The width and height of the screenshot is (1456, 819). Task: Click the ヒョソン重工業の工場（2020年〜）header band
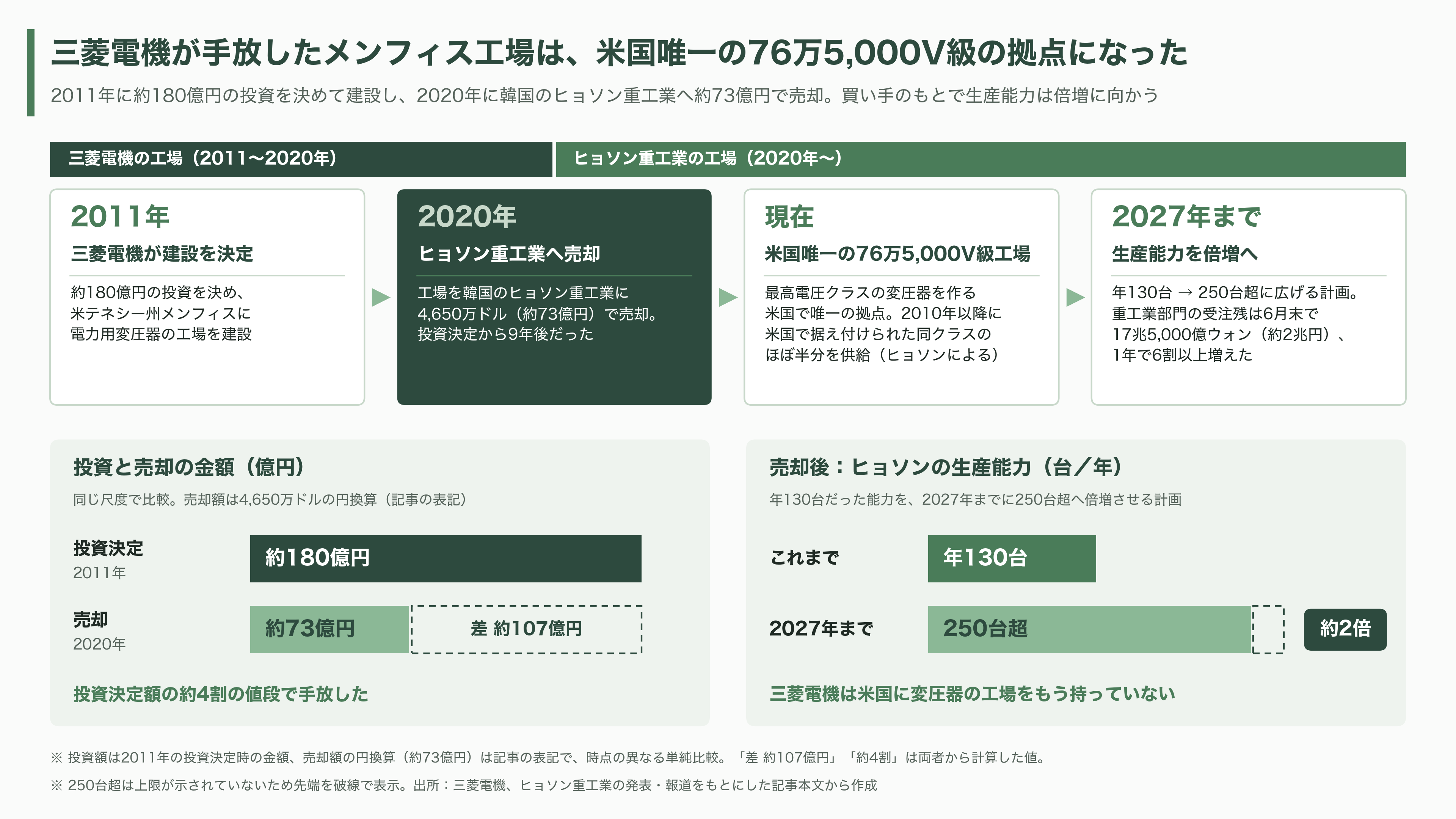pyautogui.click(x=981, y=159)
